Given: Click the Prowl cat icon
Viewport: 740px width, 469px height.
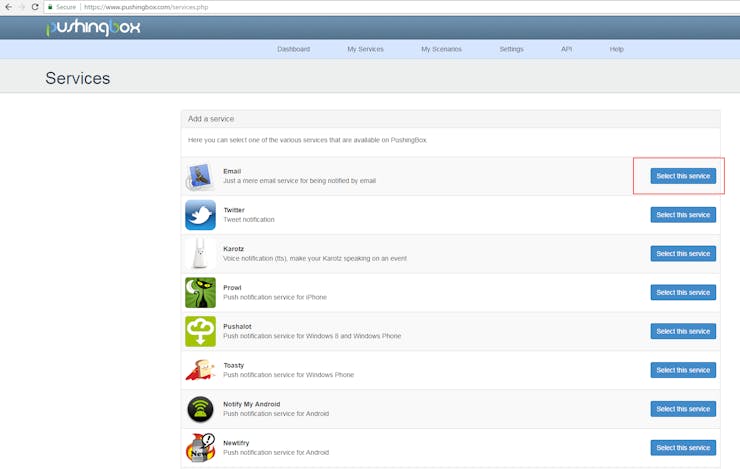Looking at the screenshot, I should click(x=200, y=293).
